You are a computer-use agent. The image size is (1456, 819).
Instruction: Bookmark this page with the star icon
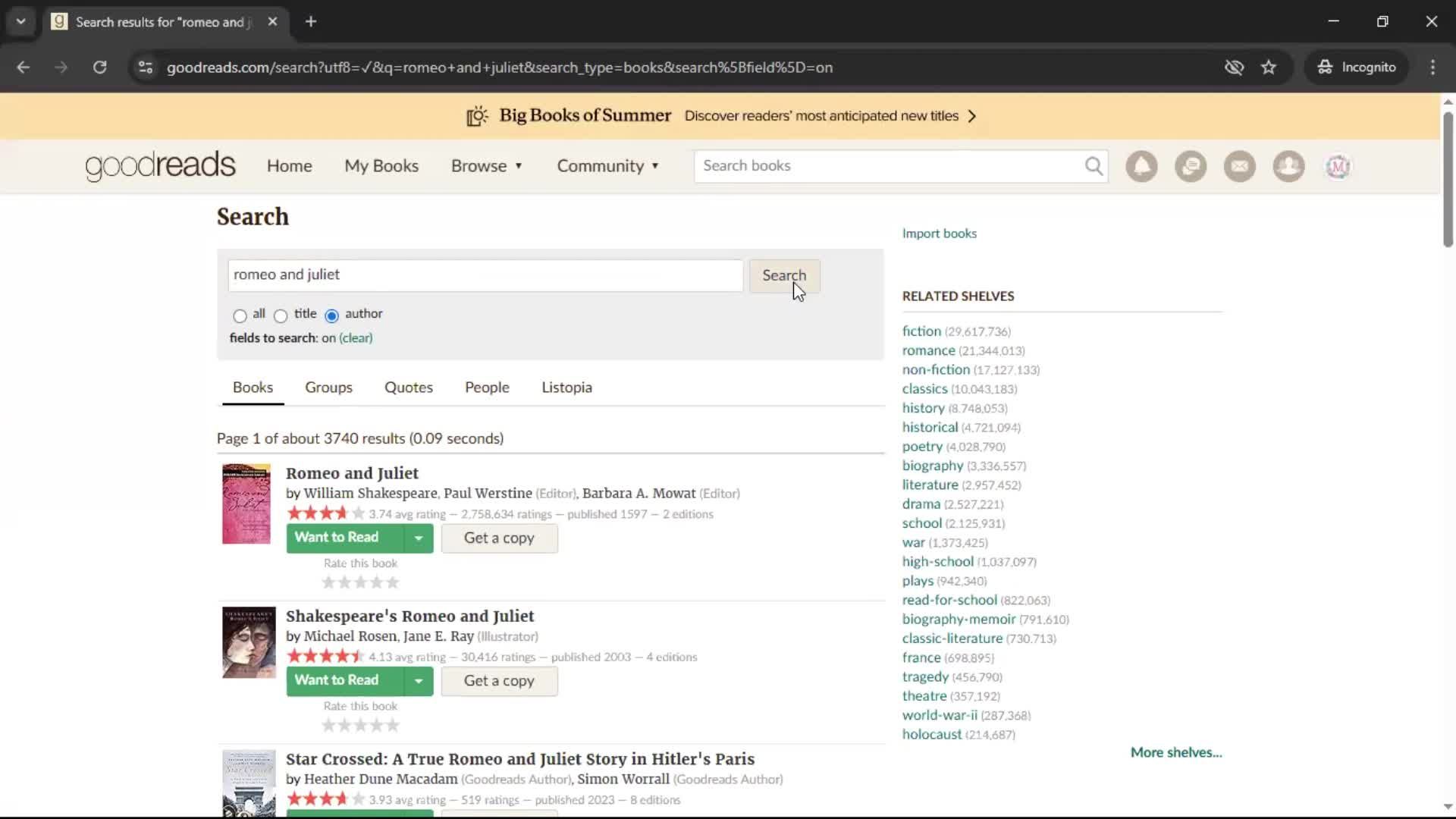click(1269, 67)
